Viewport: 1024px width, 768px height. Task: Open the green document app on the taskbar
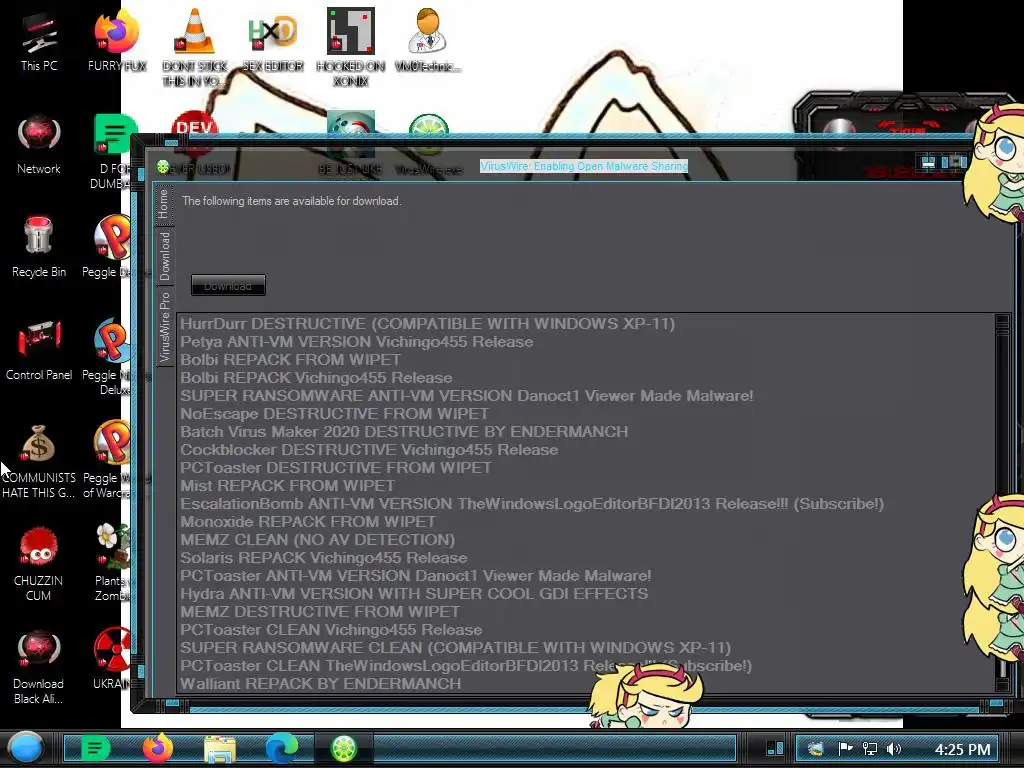point(95,748)
